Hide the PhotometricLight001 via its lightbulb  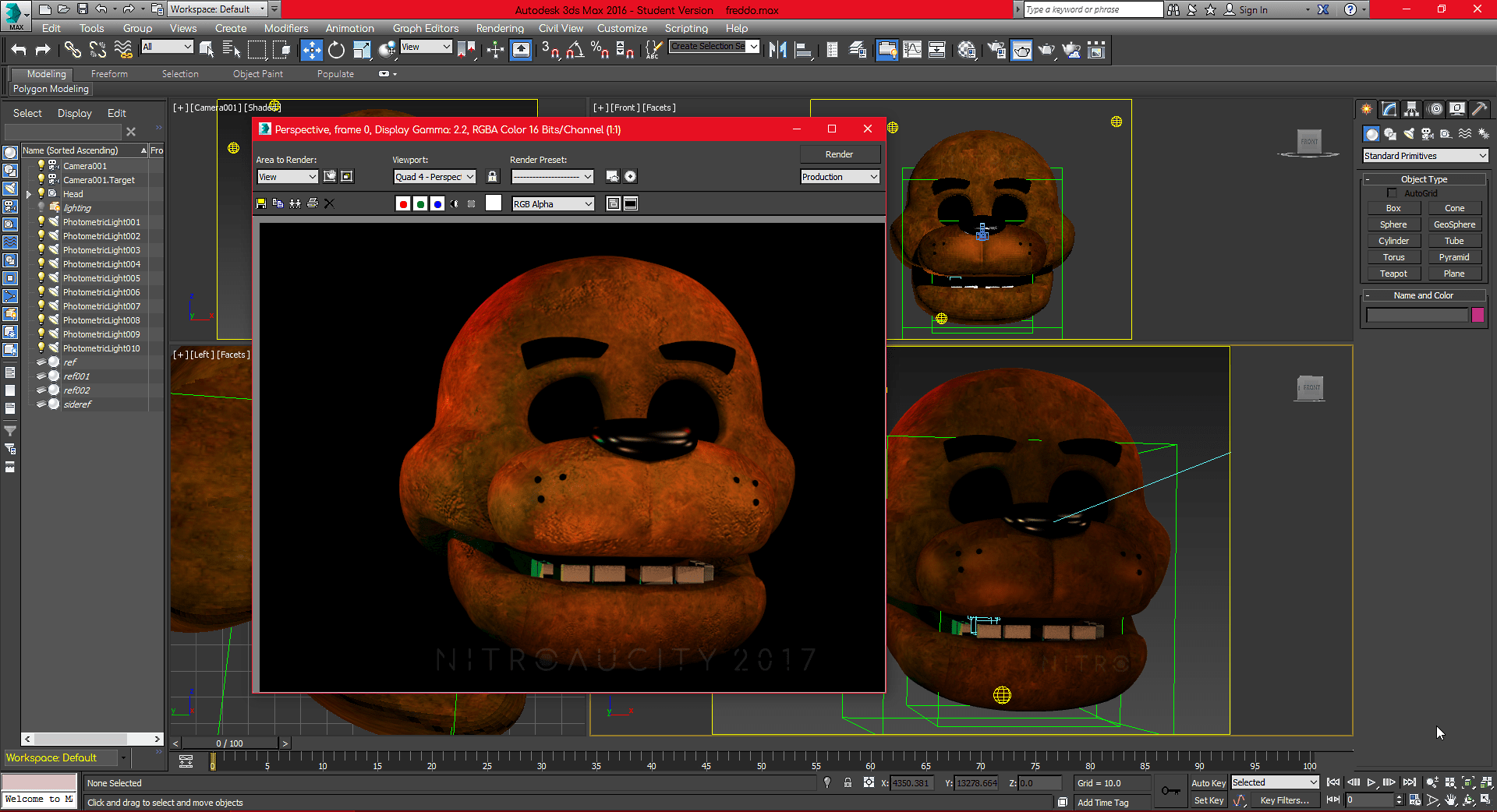[41, 222]
